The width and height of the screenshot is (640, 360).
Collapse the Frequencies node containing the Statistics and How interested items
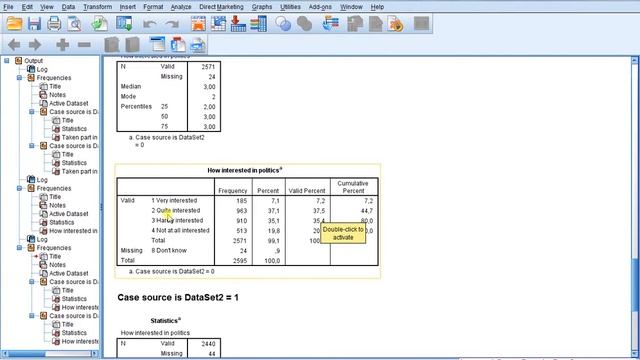coord(19,188)
